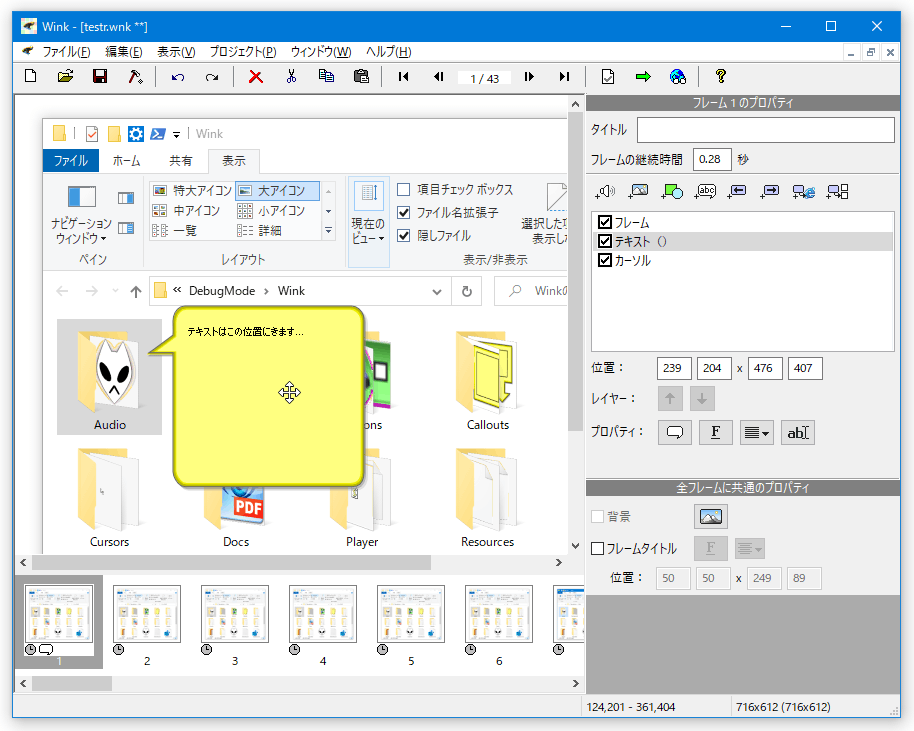The width and height of the screenshot is (914, 731).
Task: Open the 編集(E) menu
Action: [x=124, y=52]
